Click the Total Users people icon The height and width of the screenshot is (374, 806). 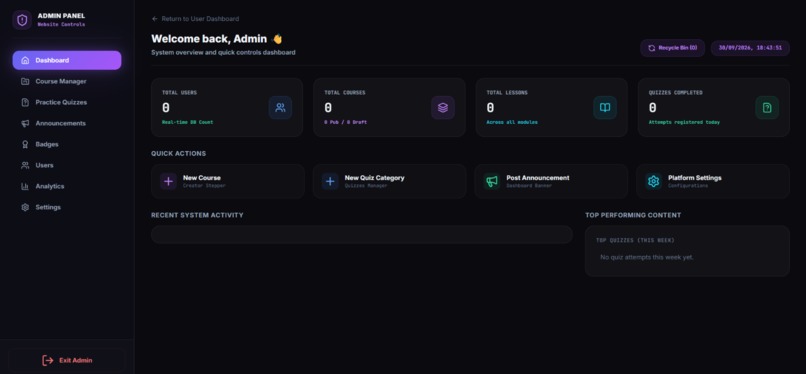click(280, 108)
